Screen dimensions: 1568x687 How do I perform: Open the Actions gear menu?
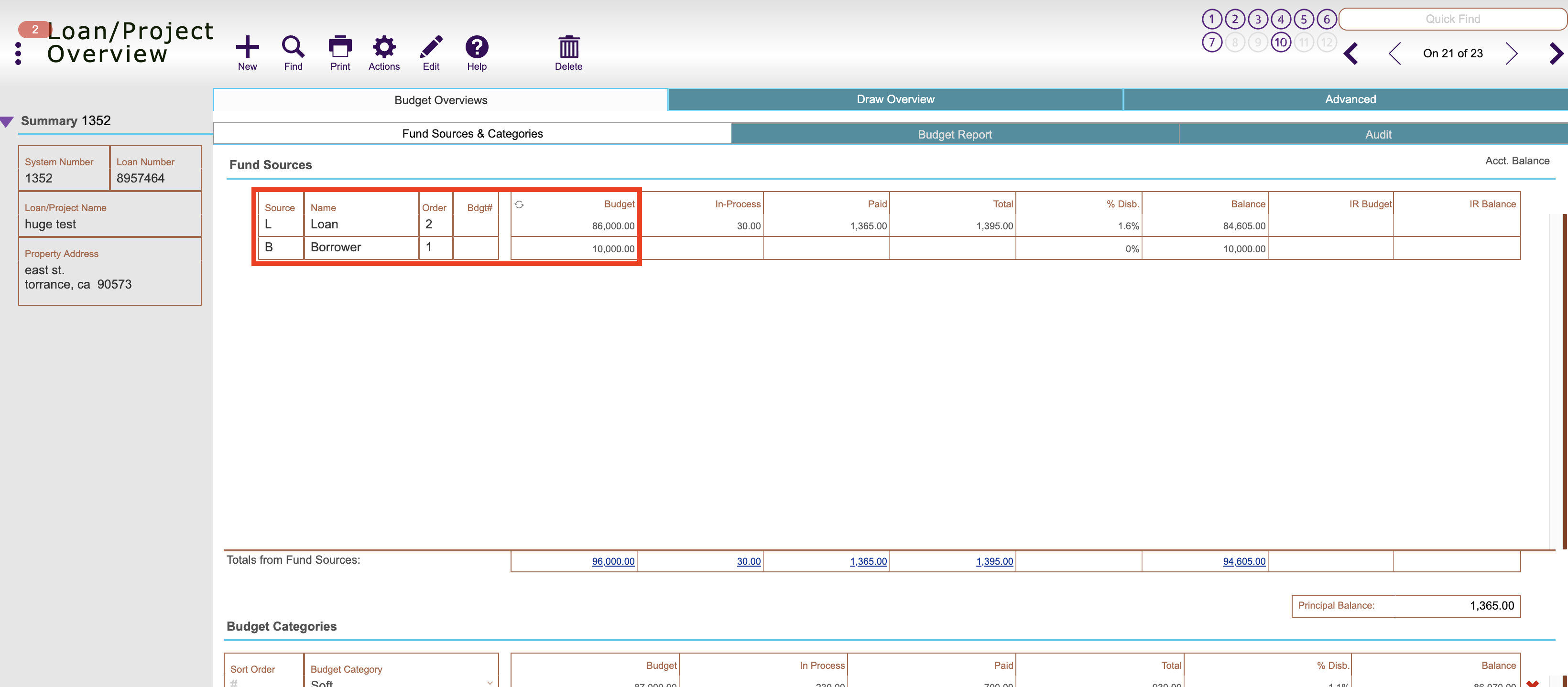pyautogui.click(x=384, y=47)
